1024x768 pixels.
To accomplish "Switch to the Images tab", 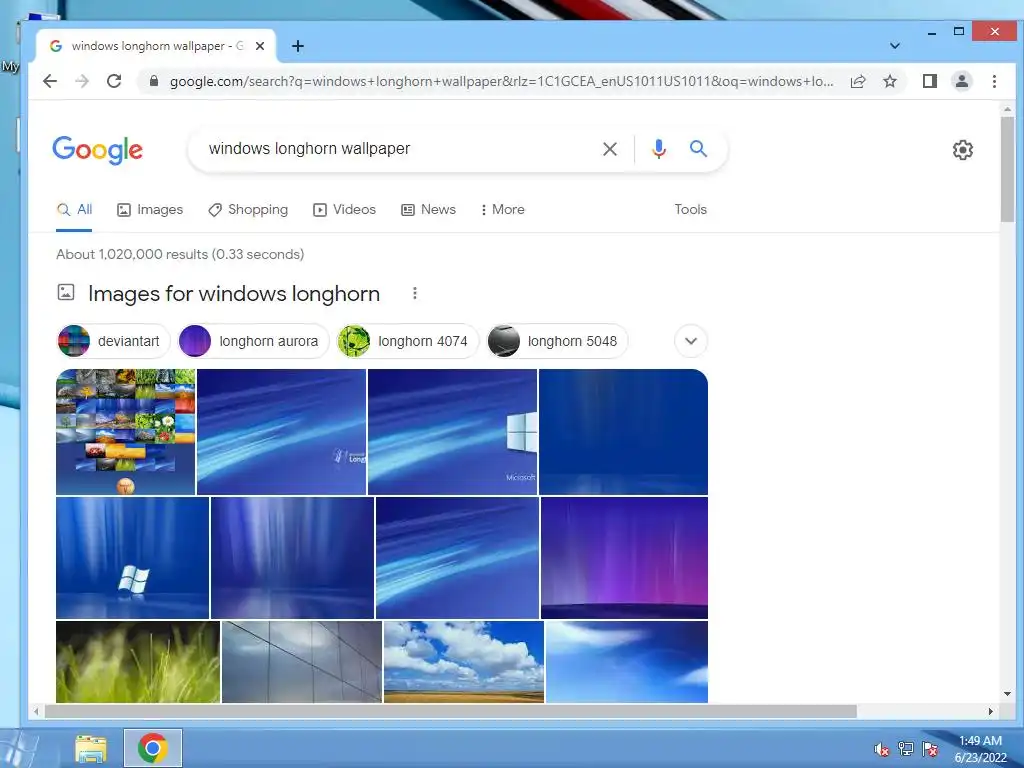I will [150, 210].
